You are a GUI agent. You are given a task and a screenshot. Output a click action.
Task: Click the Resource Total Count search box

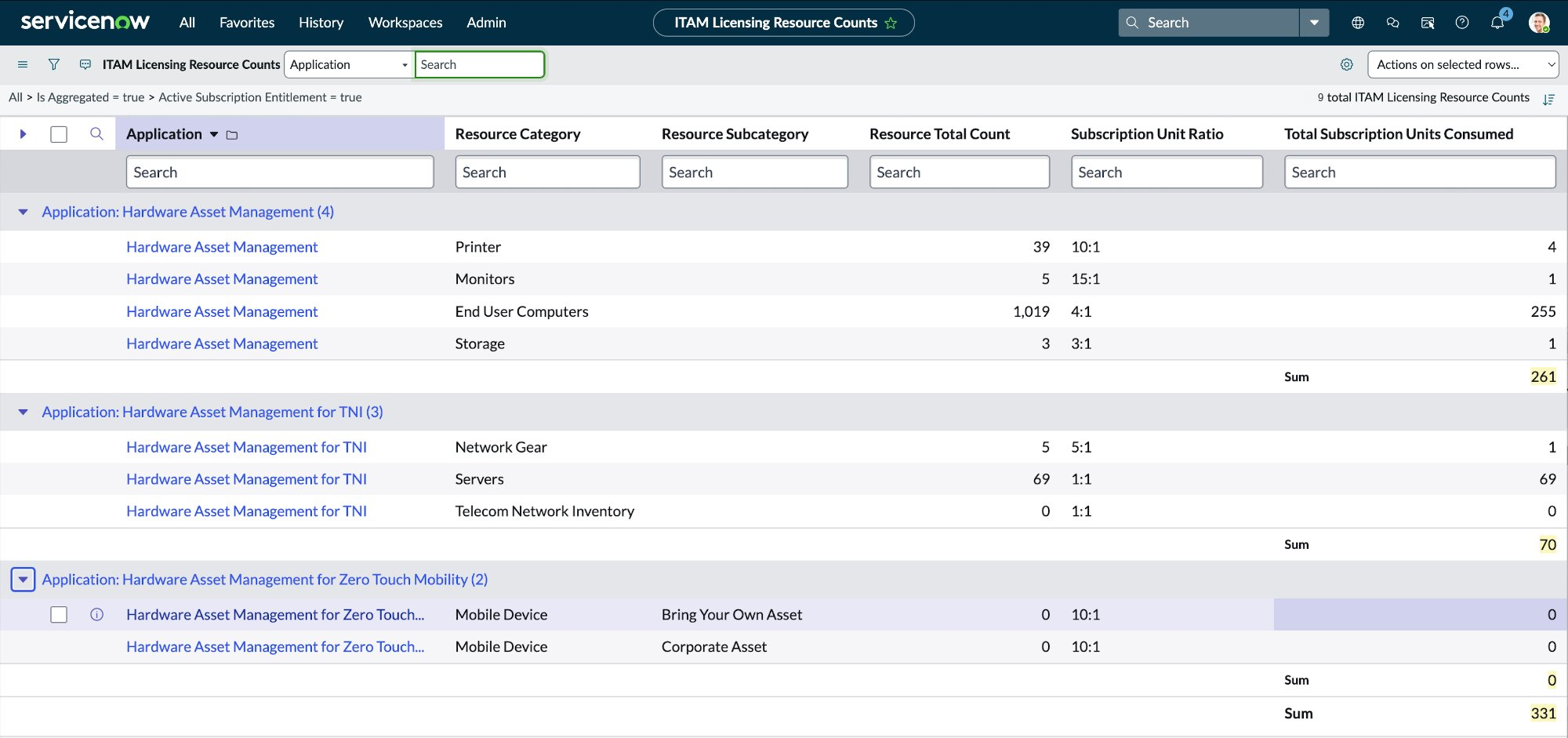(959, 172)
